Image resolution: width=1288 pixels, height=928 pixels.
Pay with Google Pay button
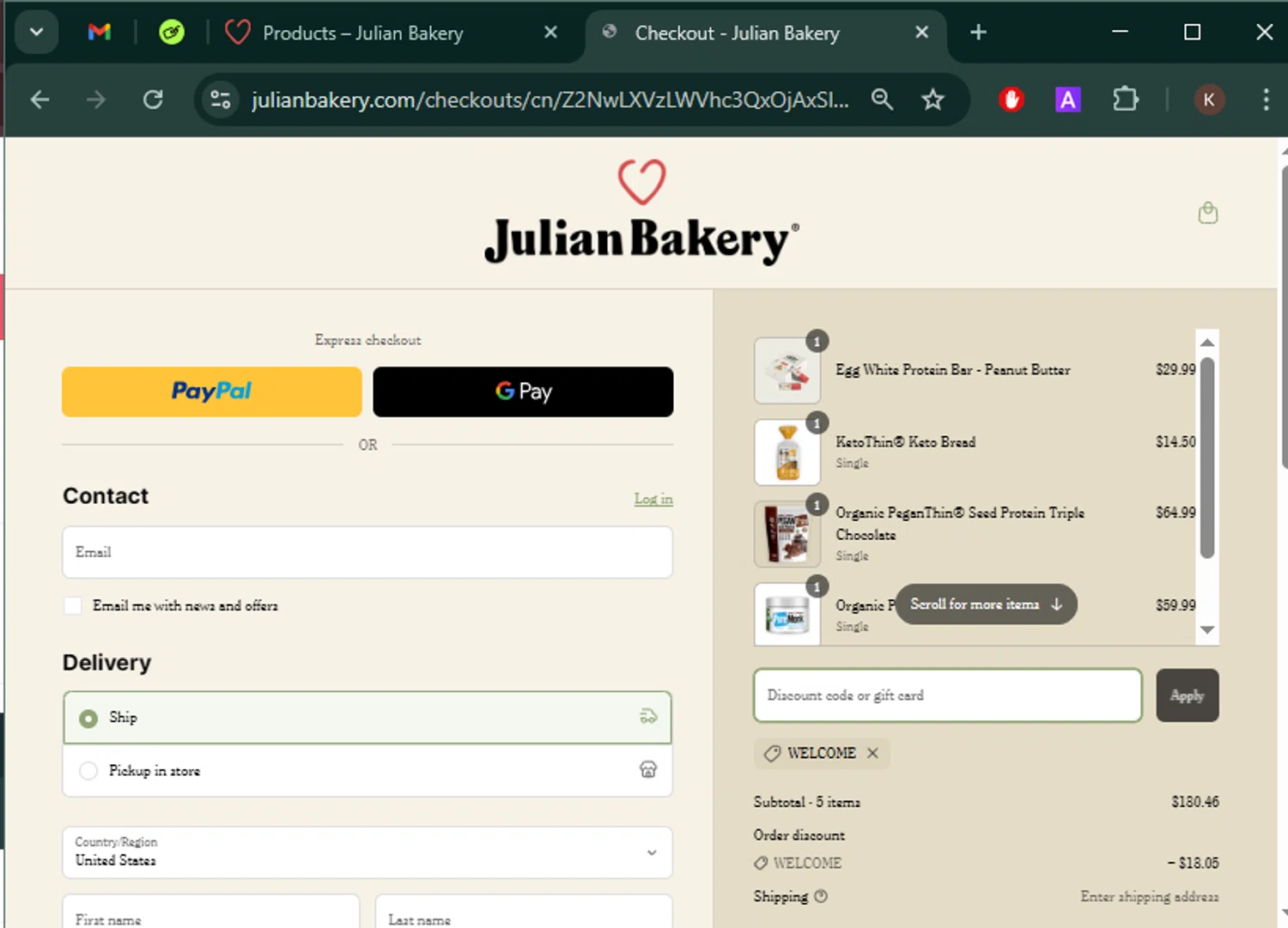click(x=523, y=391)
